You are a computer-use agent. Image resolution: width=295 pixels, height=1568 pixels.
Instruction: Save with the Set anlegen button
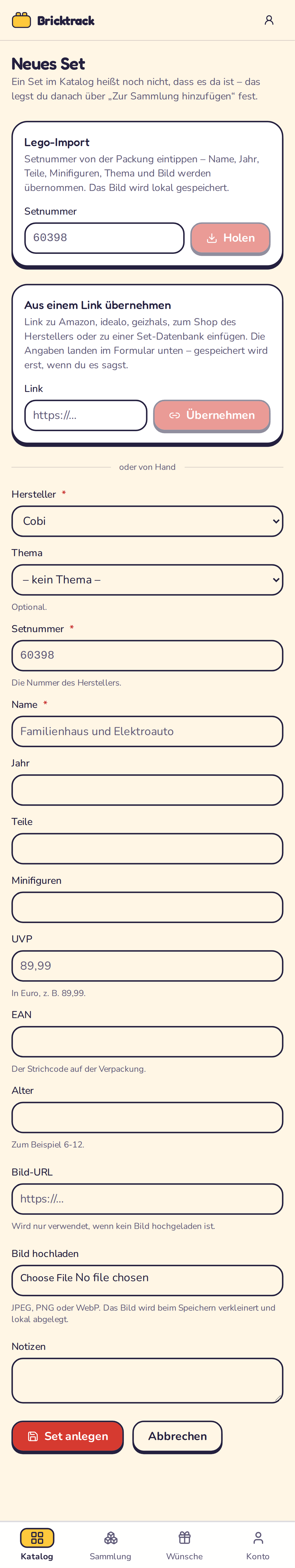click(68, 1436)
